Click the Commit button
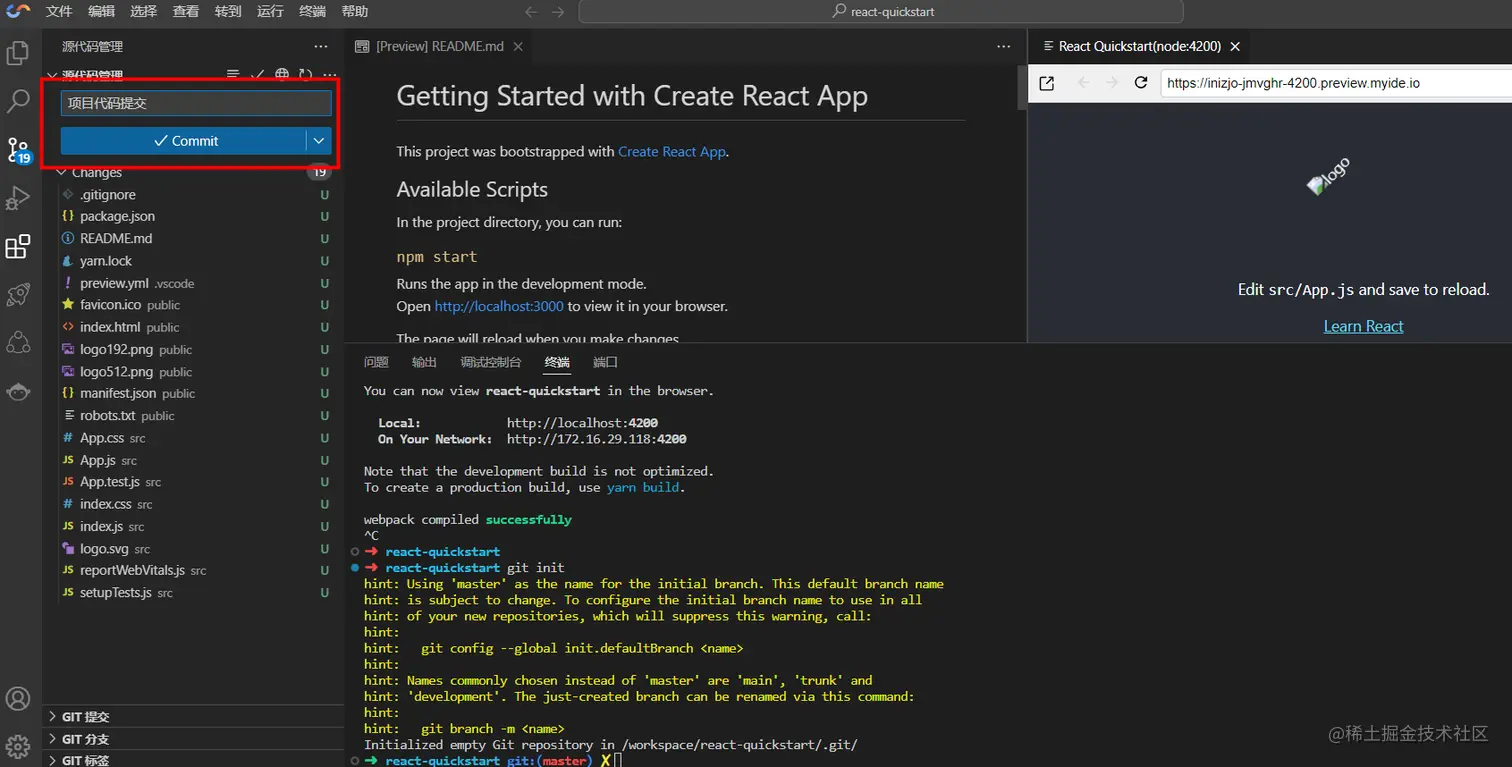 click(183, 141)
